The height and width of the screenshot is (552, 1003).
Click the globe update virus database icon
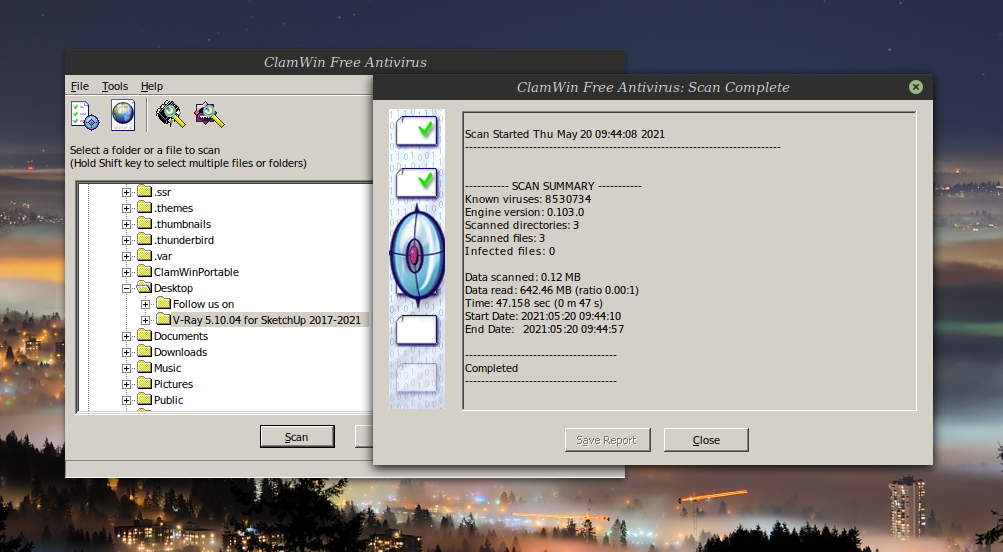tap(123, 115)
